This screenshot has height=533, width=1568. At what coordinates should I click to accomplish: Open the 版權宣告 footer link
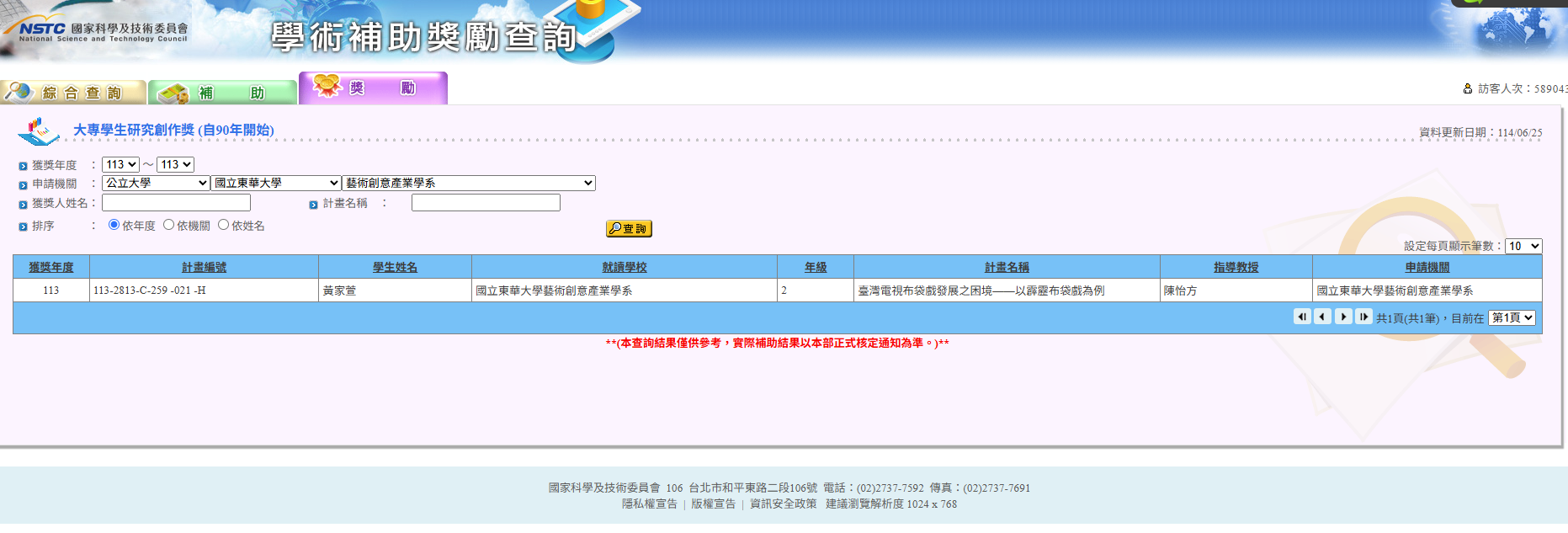coord(714,504)
